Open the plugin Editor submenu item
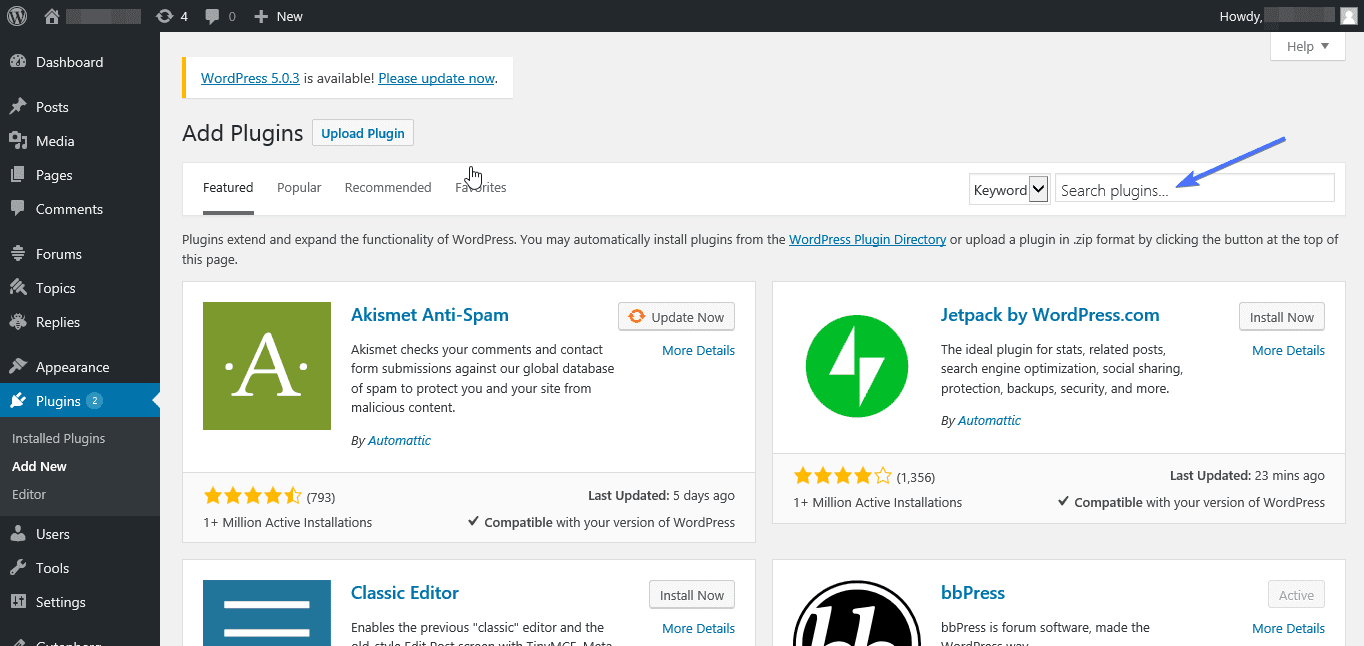Screen dimensions: 1364x646 (x=29, y=494)
